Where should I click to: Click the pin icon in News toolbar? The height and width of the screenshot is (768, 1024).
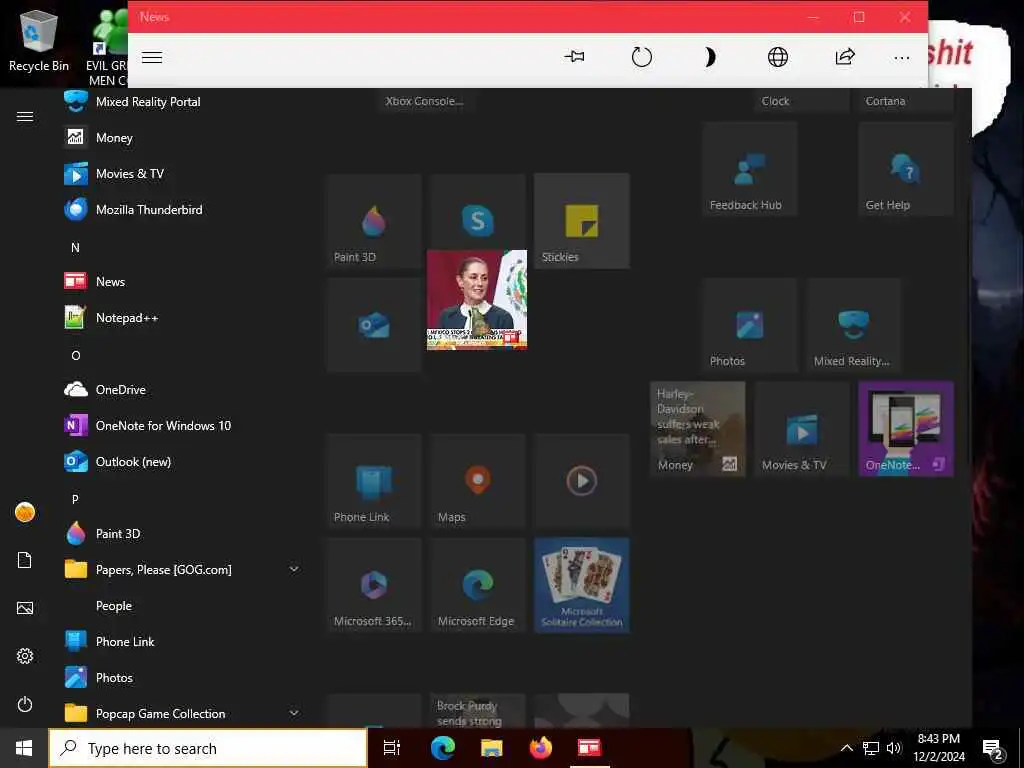574,57
